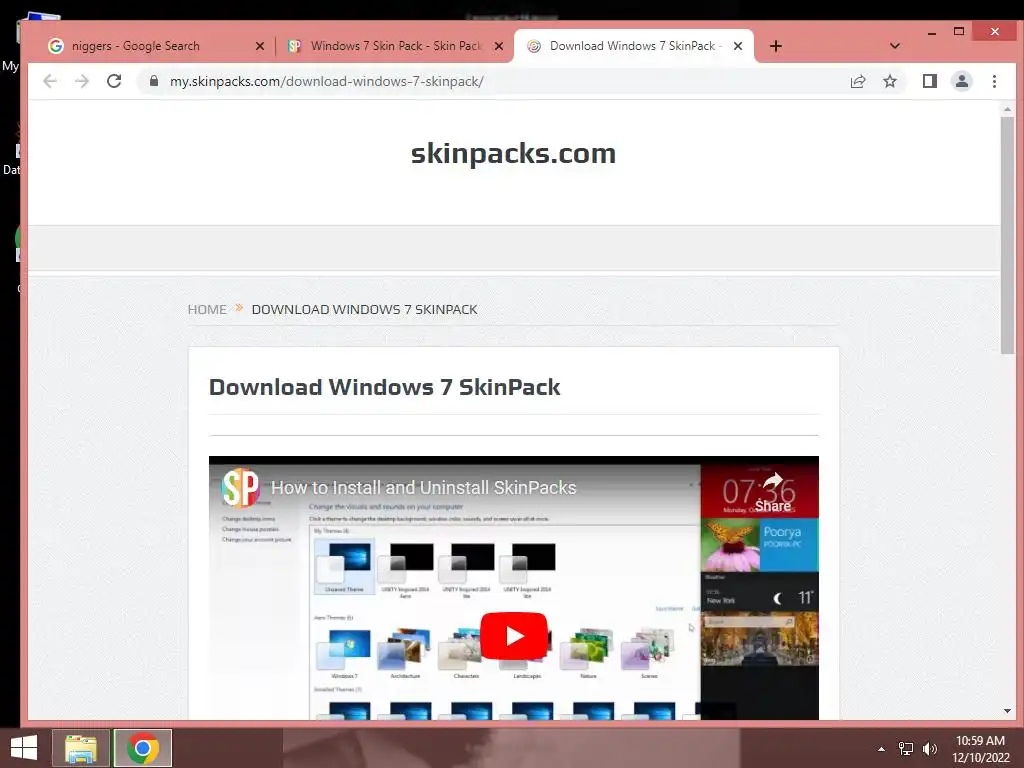
Task: Go to the HOME breadcrumb link
Action: (x=207, y=310)
